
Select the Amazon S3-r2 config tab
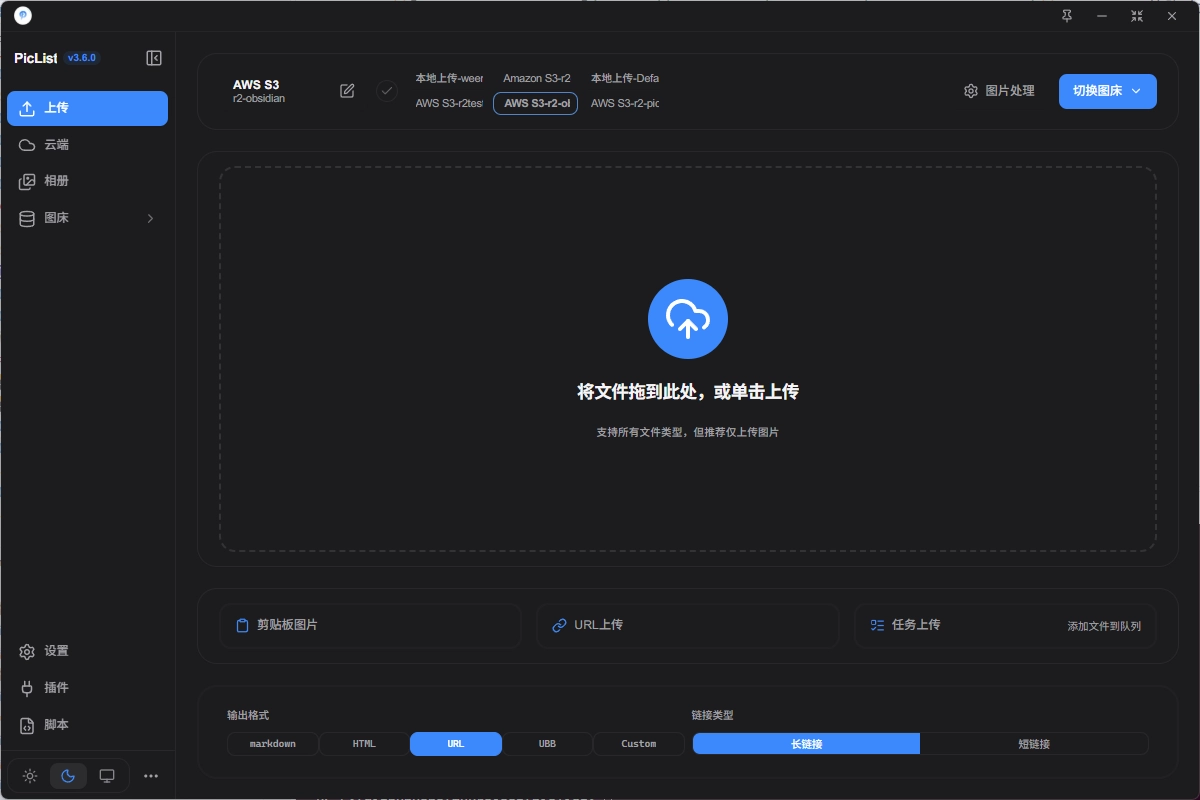coord(537,78)
